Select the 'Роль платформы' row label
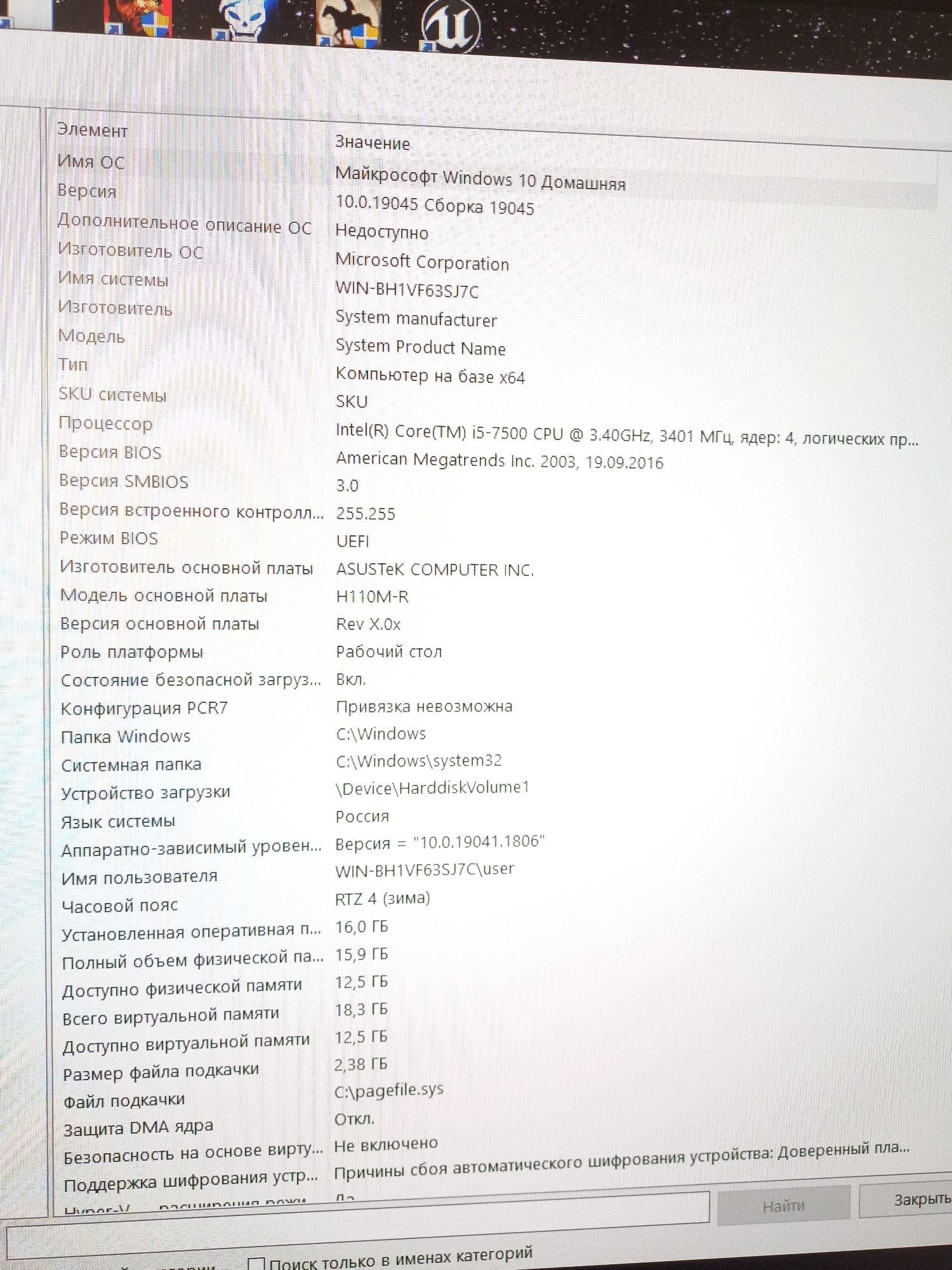This screenshot has width=952, height=1270. [x=132, y=652]
